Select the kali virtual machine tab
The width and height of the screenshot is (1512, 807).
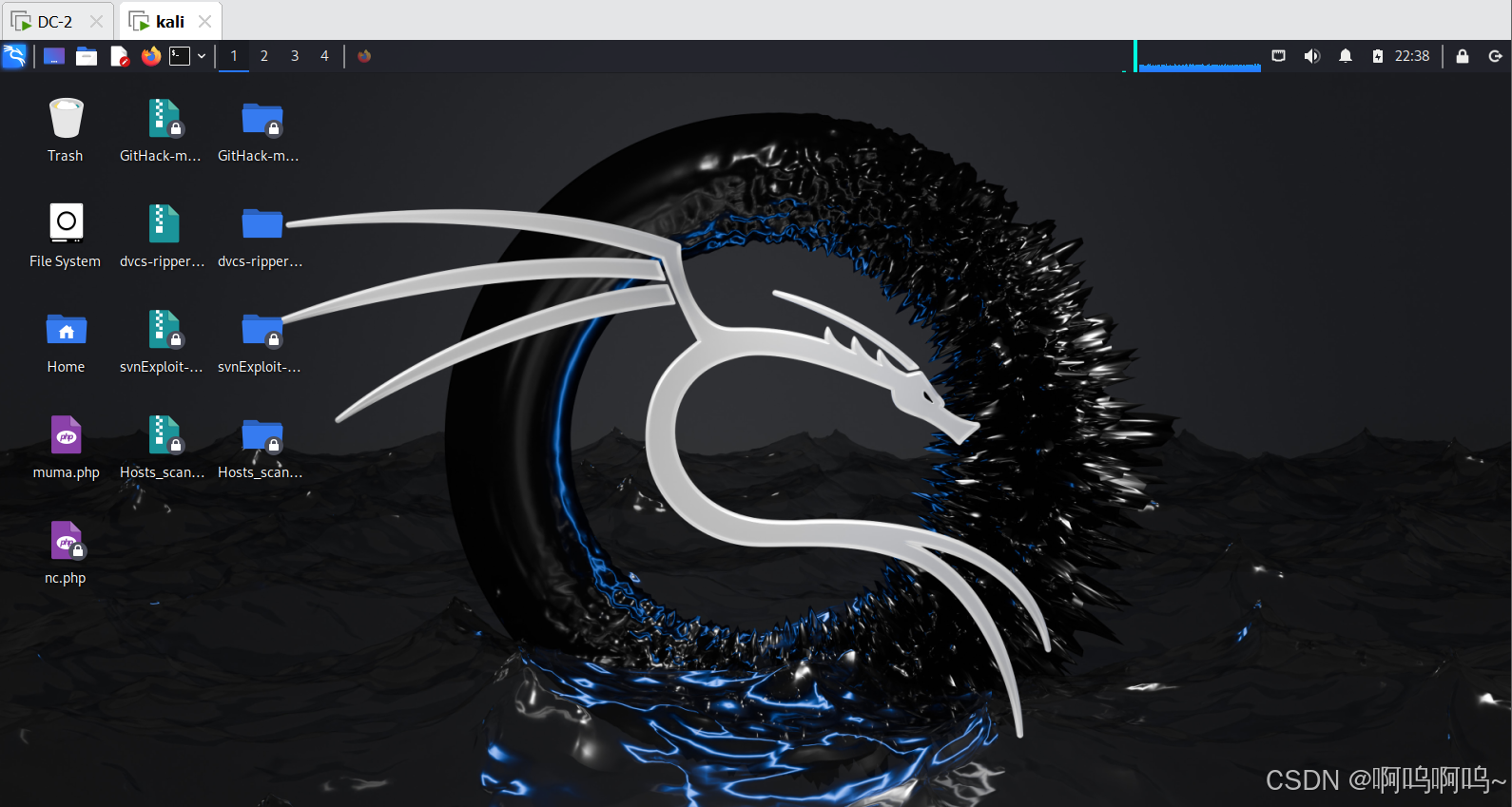169,21
